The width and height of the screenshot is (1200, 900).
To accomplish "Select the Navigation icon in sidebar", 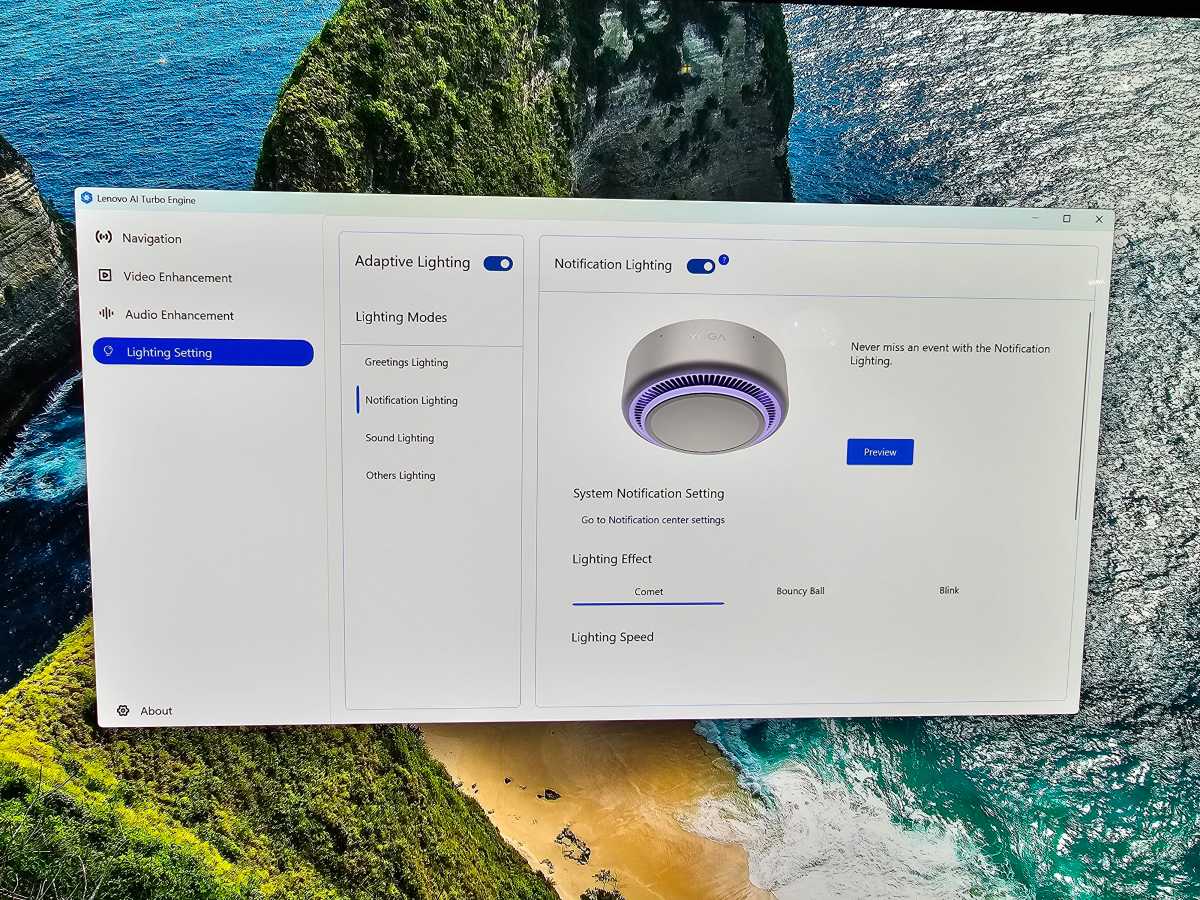I will (x=105, y=238).
